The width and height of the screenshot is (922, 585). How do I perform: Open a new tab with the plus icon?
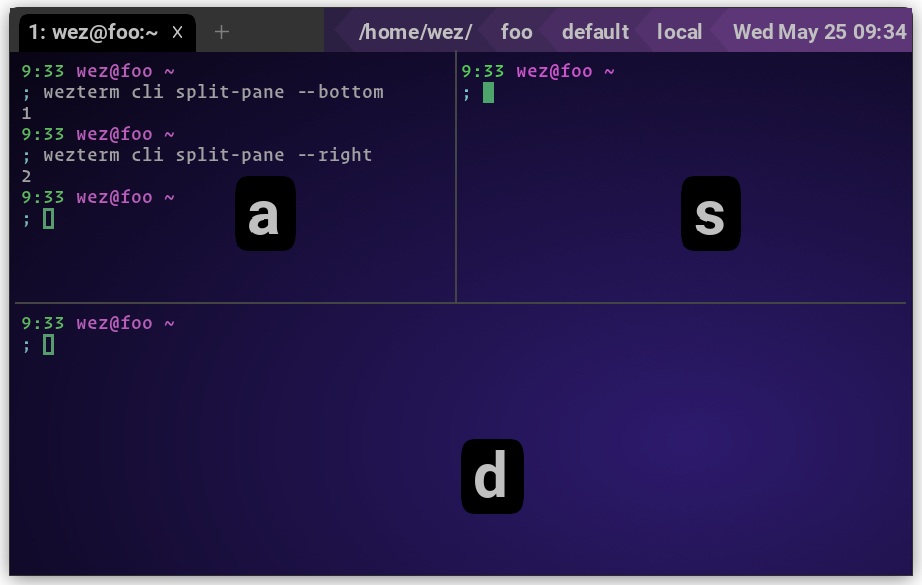coord(220,31)
